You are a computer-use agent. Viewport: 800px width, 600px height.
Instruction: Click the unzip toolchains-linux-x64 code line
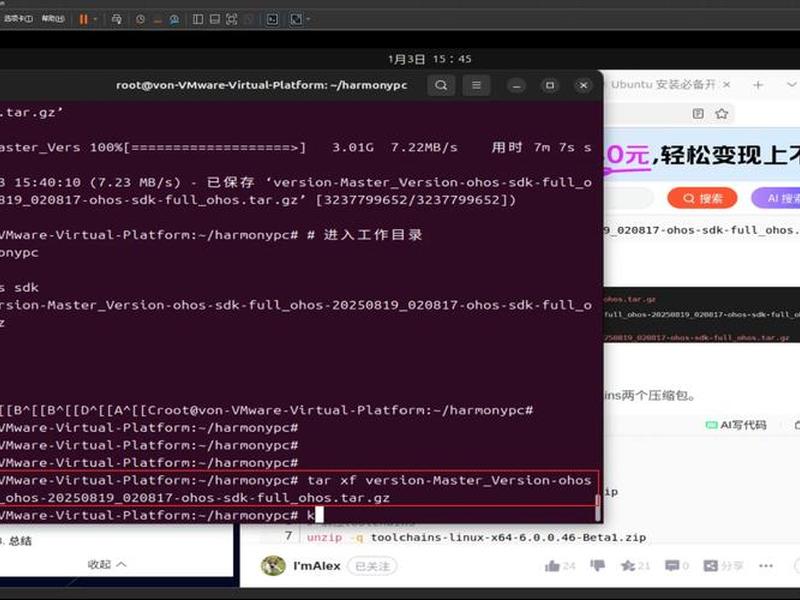click(476, 537)
